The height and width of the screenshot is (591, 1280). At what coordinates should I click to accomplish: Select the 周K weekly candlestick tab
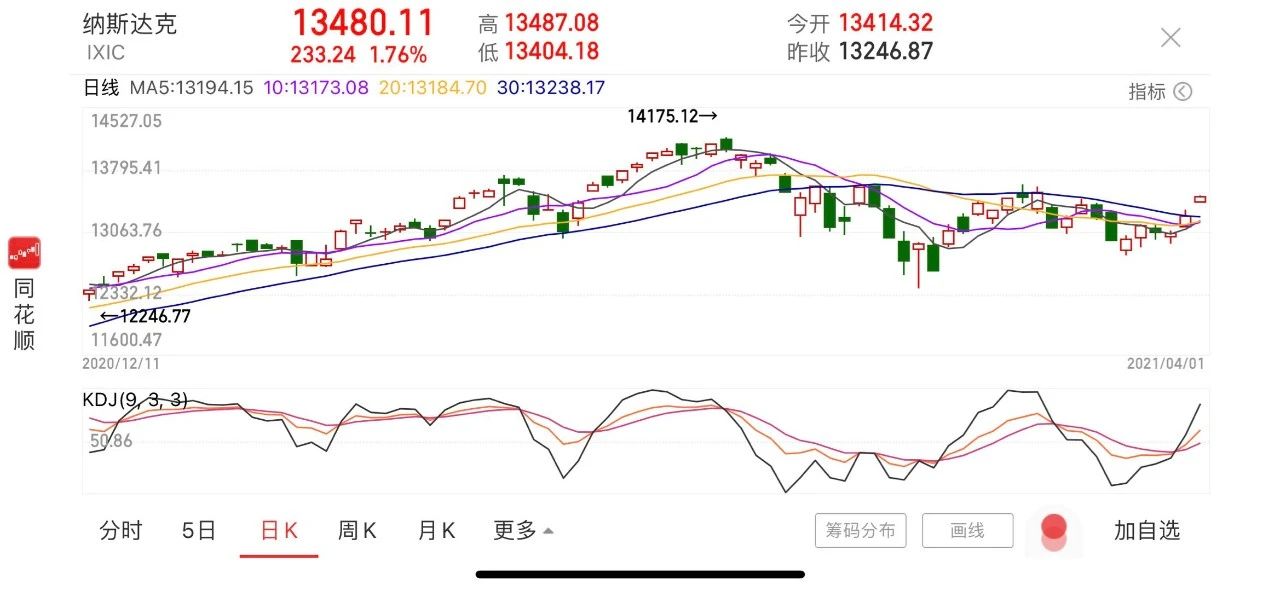point(357,531)
